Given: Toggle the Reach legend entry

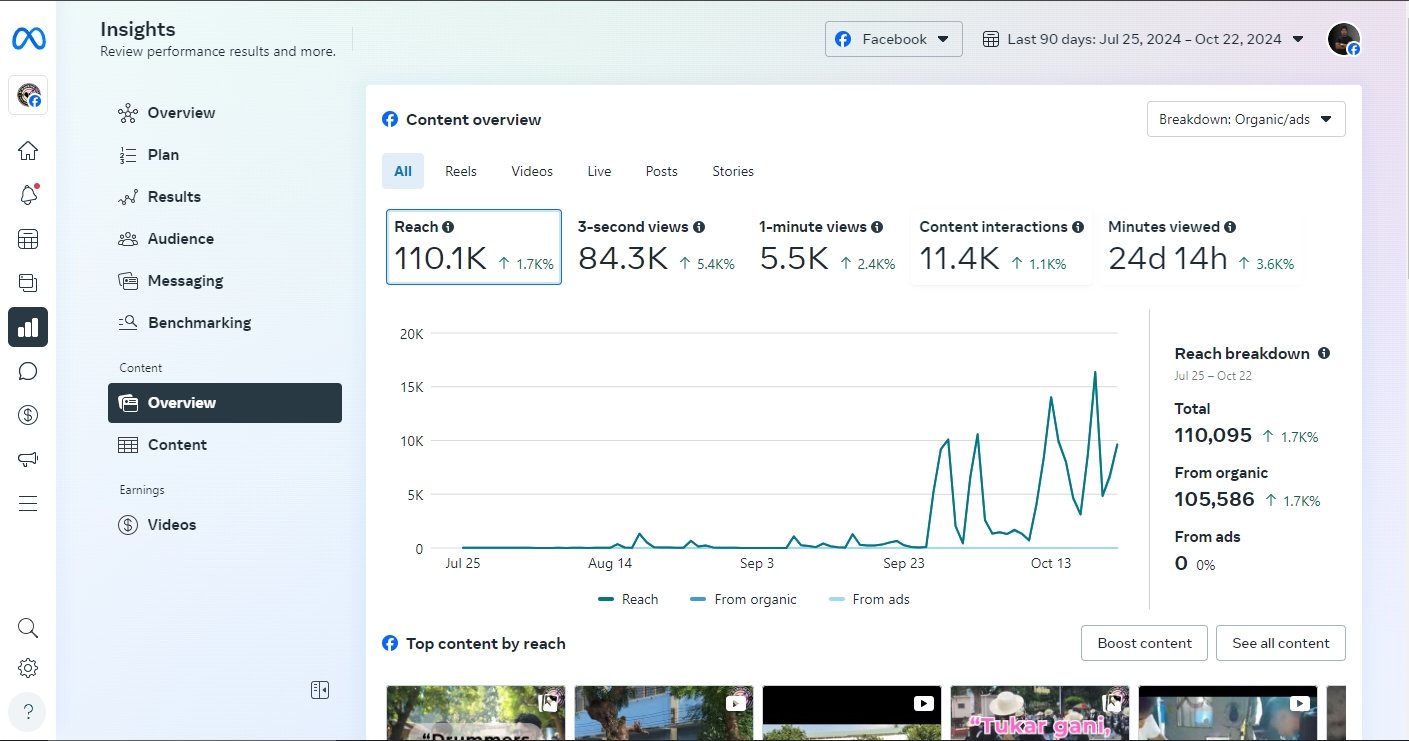Looking at the screenshot, I should (x=628, y=599).
